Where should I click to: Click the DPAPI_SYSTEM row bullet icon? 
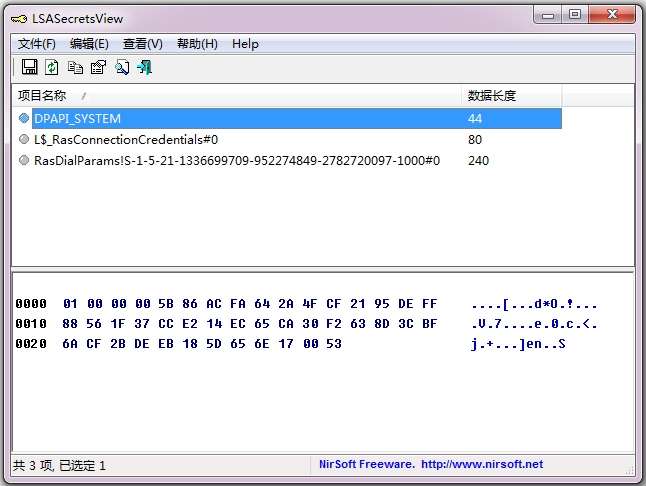[24, 118]
